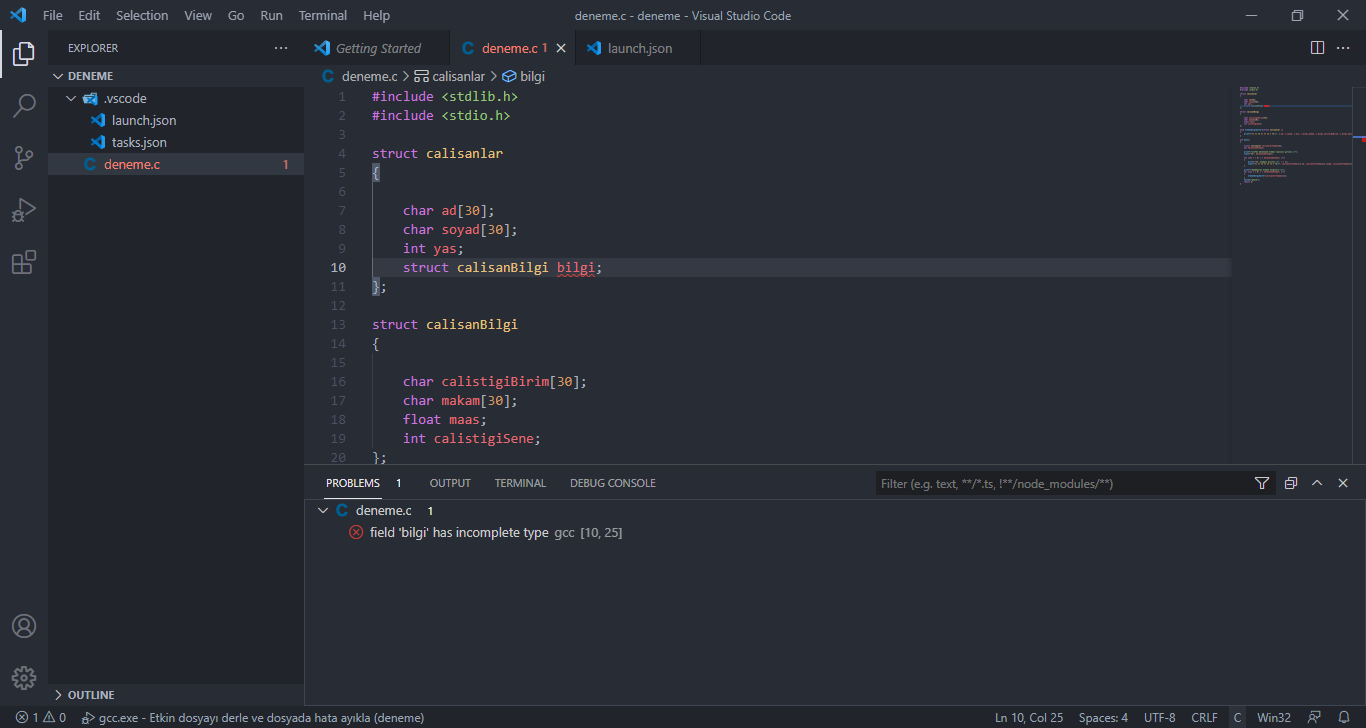
Task: Collapse the deneme.c problems group
Action: coord(322,511)
